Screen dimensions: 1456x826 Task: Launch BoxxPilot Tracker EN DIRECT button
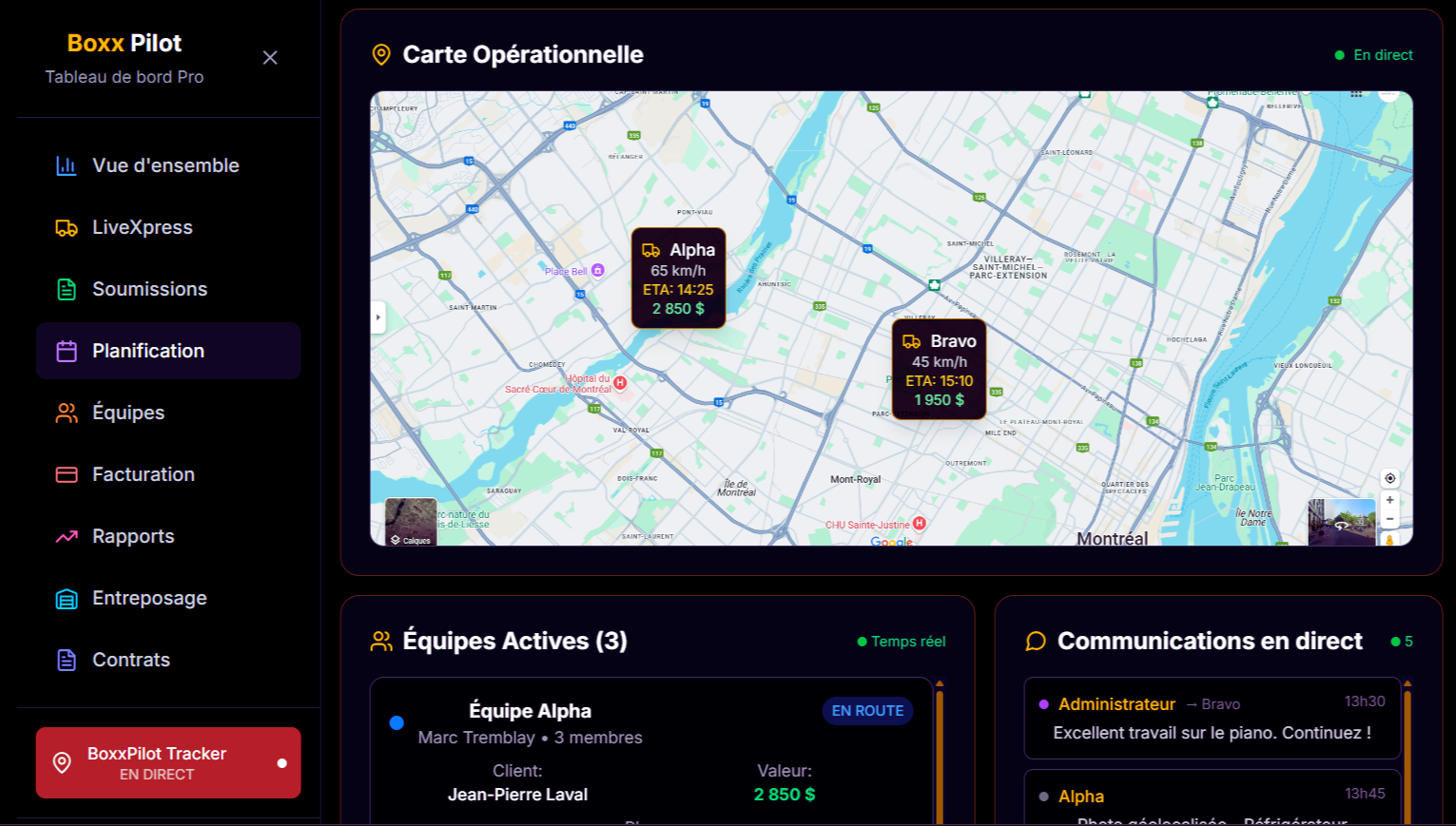click(168, 763)
